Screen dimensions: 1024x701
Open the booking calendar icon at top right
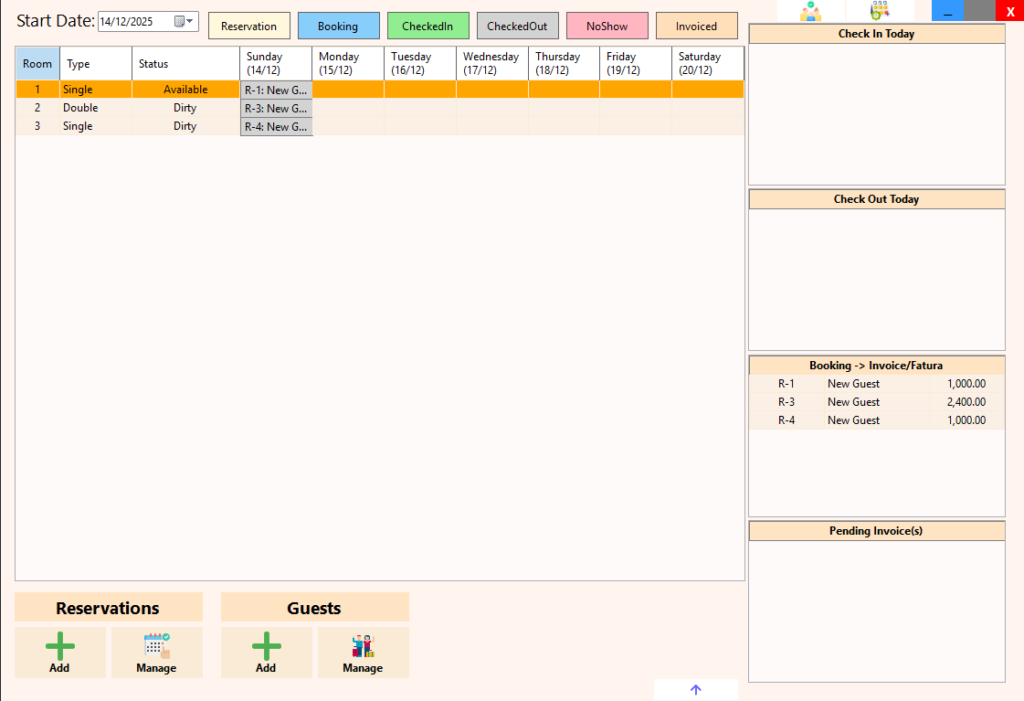coord(882,11)
